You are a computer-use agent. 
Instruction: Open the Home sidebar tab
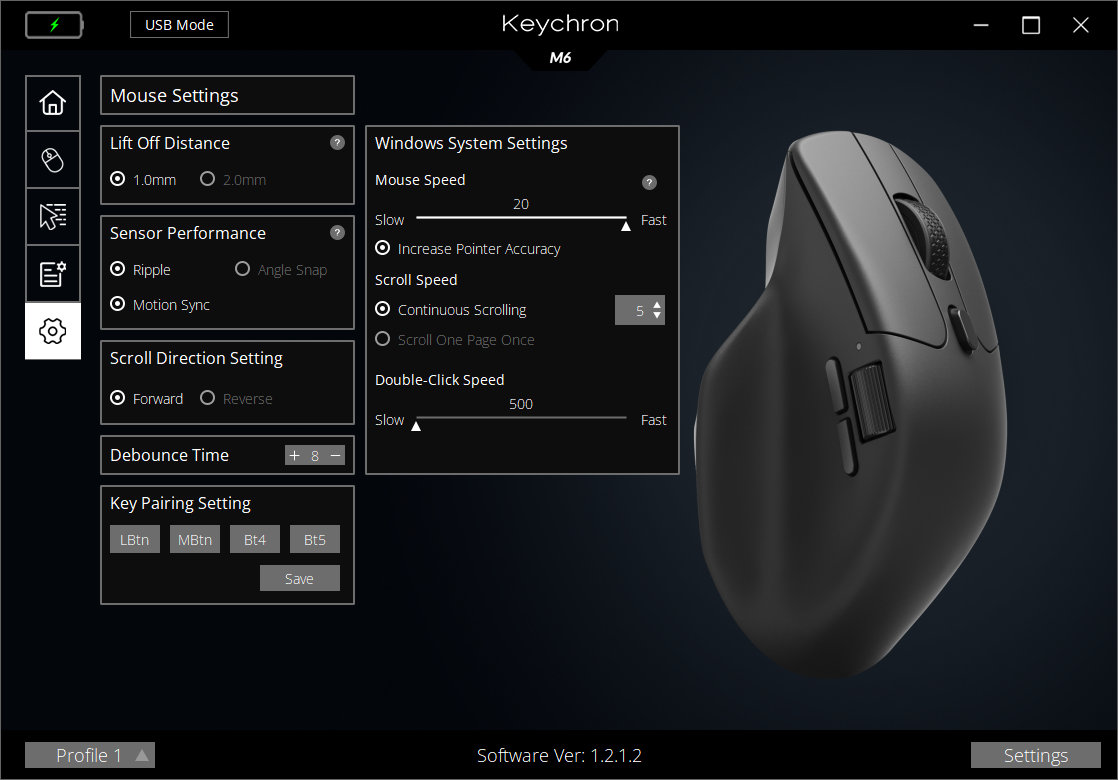click(x=52, y=103)
